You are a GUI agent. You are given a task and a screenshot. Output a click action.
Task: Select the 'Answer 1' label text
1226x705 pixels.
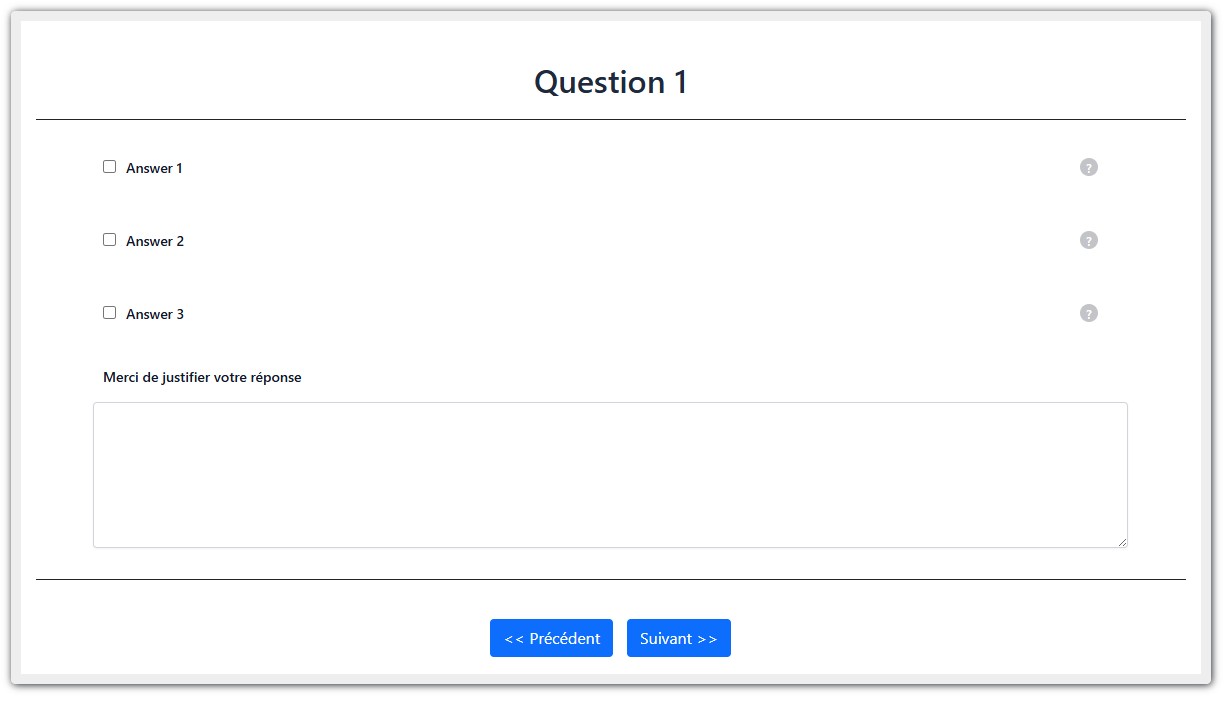pos(154,168)
